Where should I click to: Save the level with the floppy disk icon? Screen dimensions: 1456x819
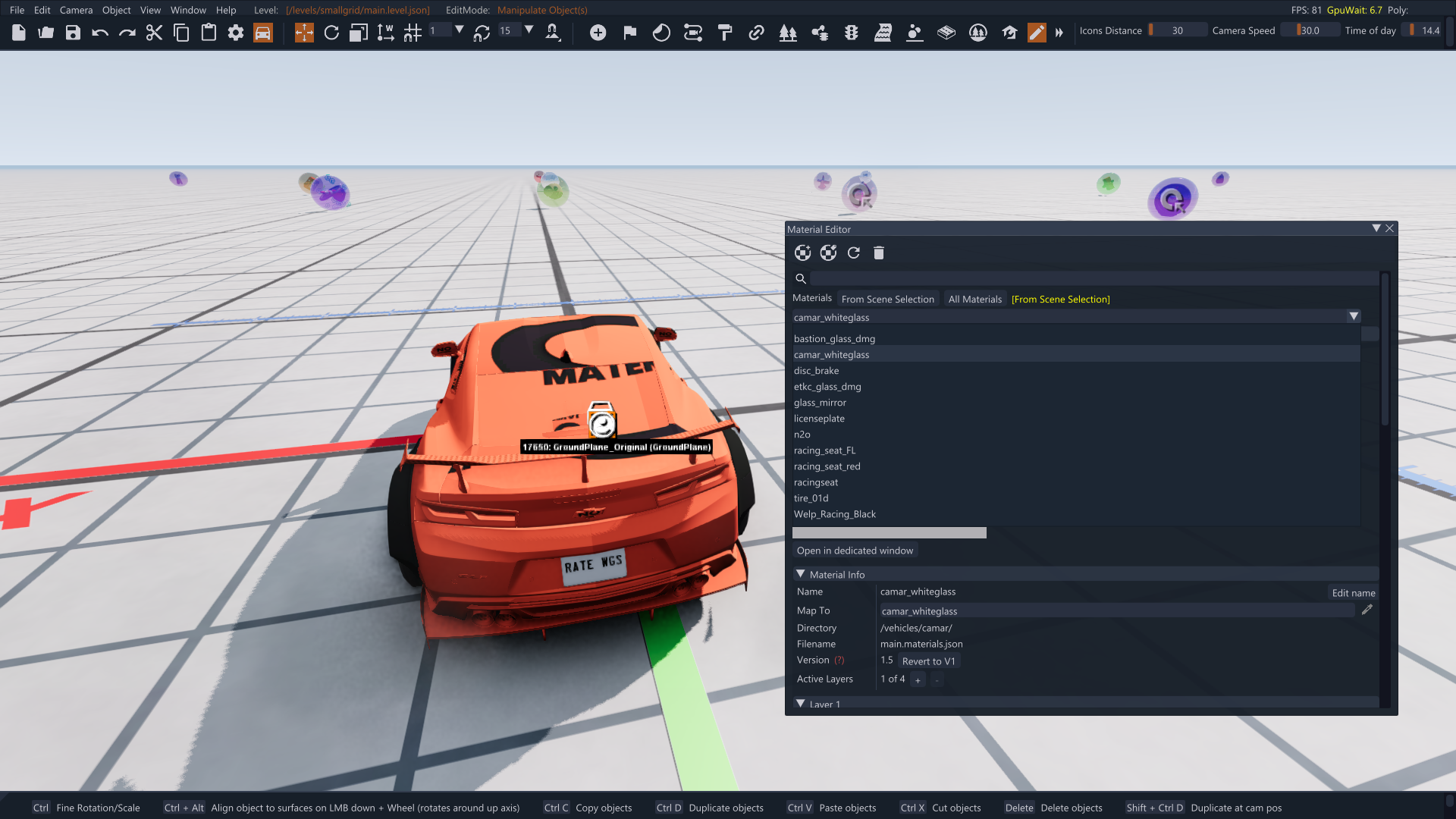tap(73, 33)
